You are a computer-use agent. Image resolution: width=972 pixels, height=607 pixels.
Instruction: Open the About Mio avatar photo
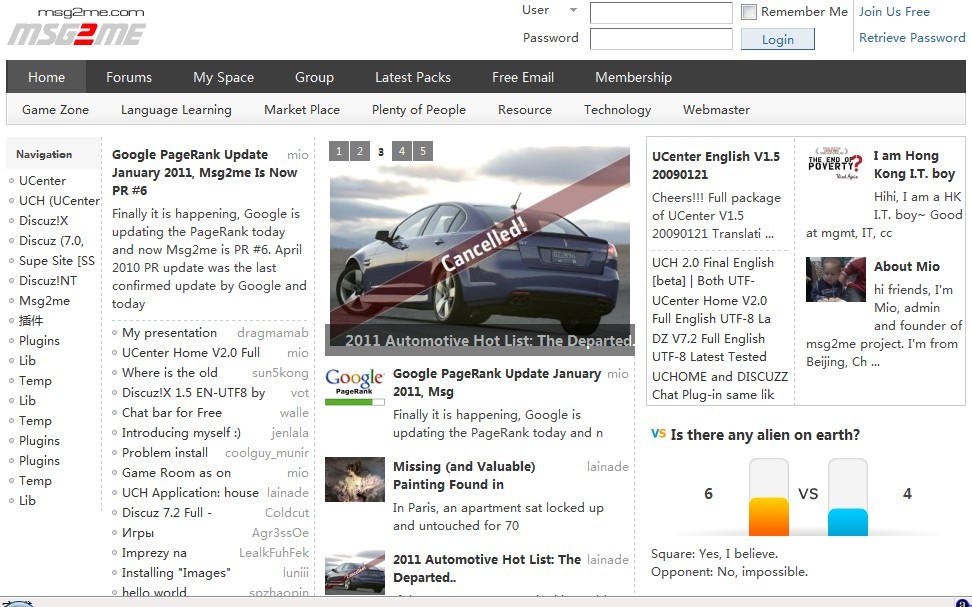pos(836,279)
